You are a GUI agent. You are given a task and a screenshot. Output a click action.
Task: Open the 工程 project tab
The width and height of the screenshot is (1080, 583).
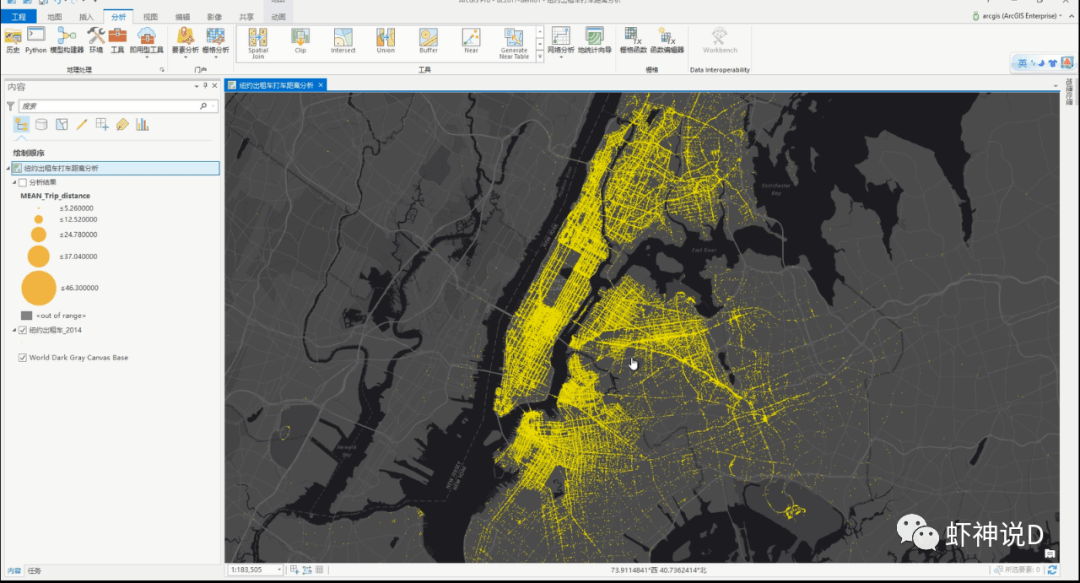19,17
